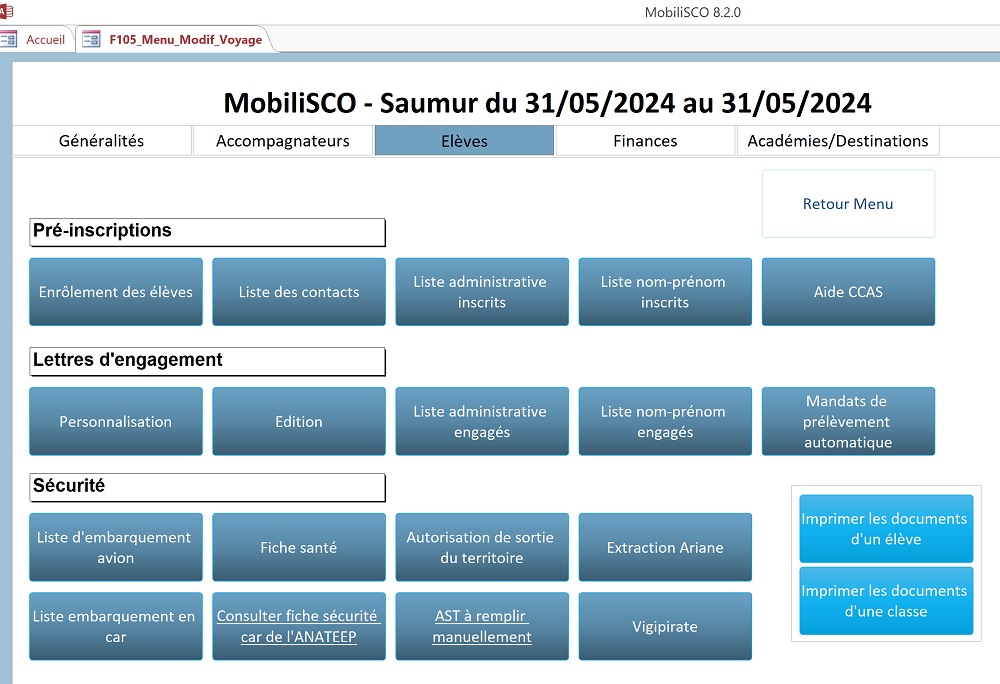Image resolution: width=1000 pixels, height=684 pixels.
Task: Open the Généralités tab
Action: [102, 141]
